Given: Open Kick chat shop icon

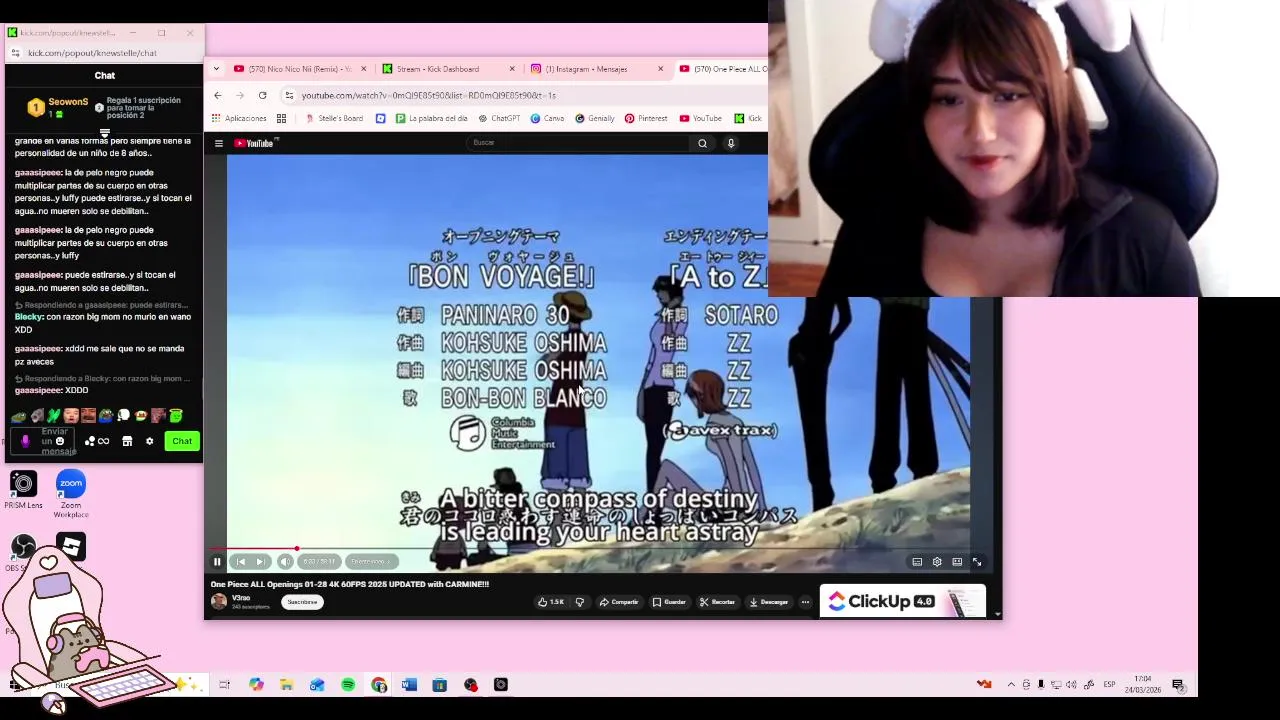Looking at the screenshot, I should [127, 441].
